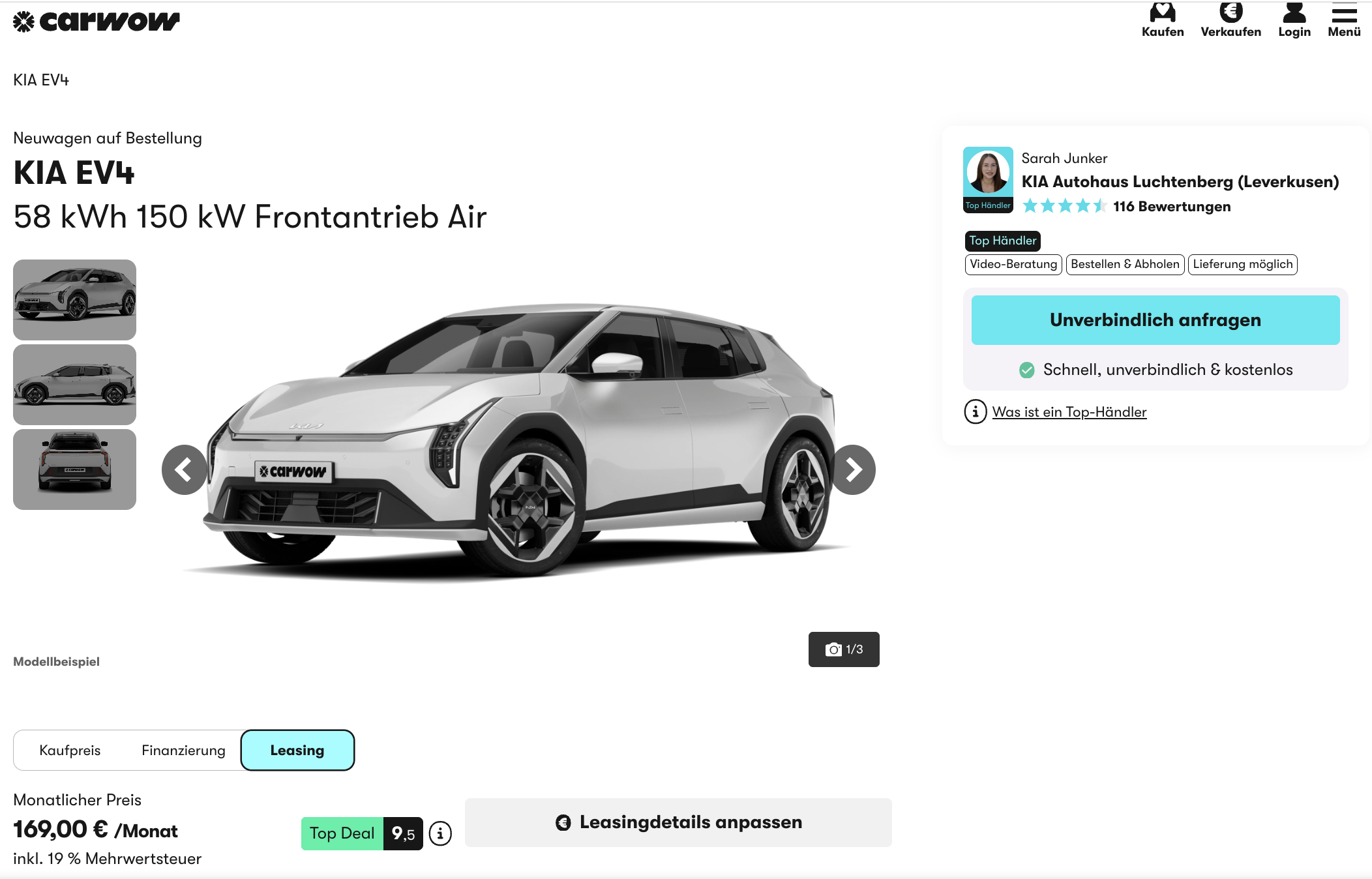
Task: Advance to next car image
Action: tap(853, 469)
